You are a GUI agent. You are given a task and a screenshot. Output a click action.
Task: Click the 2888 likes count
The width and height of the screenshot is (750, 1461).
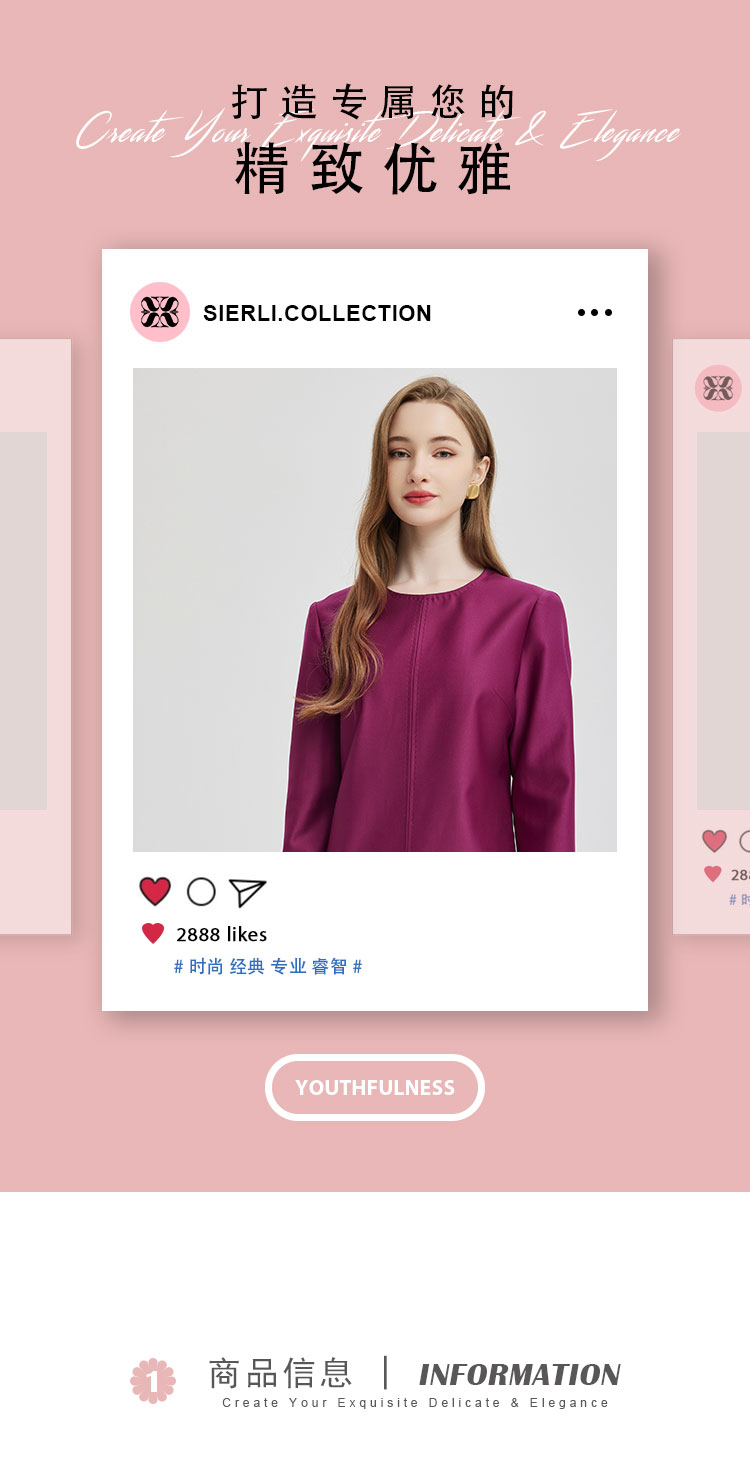pyautogui.click(x=221, y=934)
